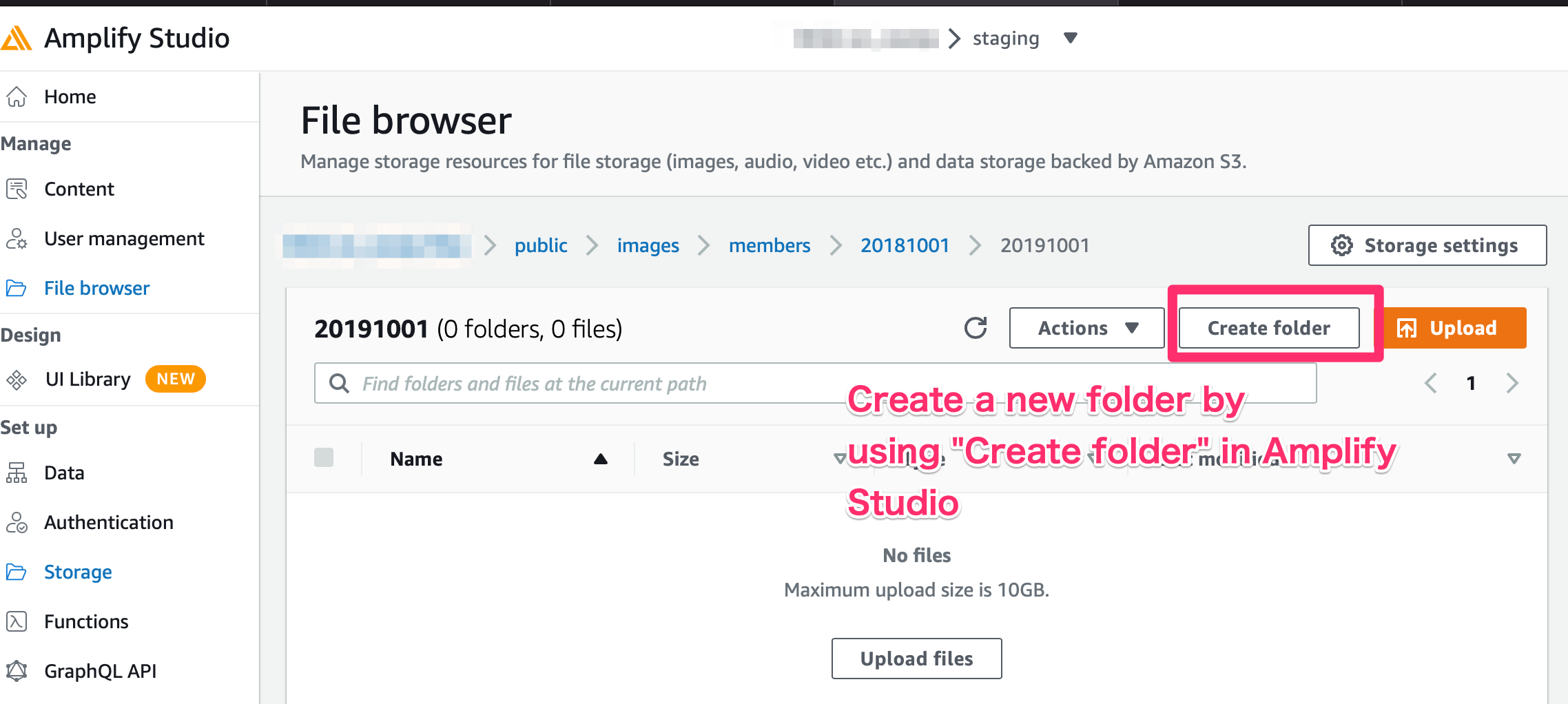Click the User management icon
Screen dimensions: 1568x704
point(17,238)
